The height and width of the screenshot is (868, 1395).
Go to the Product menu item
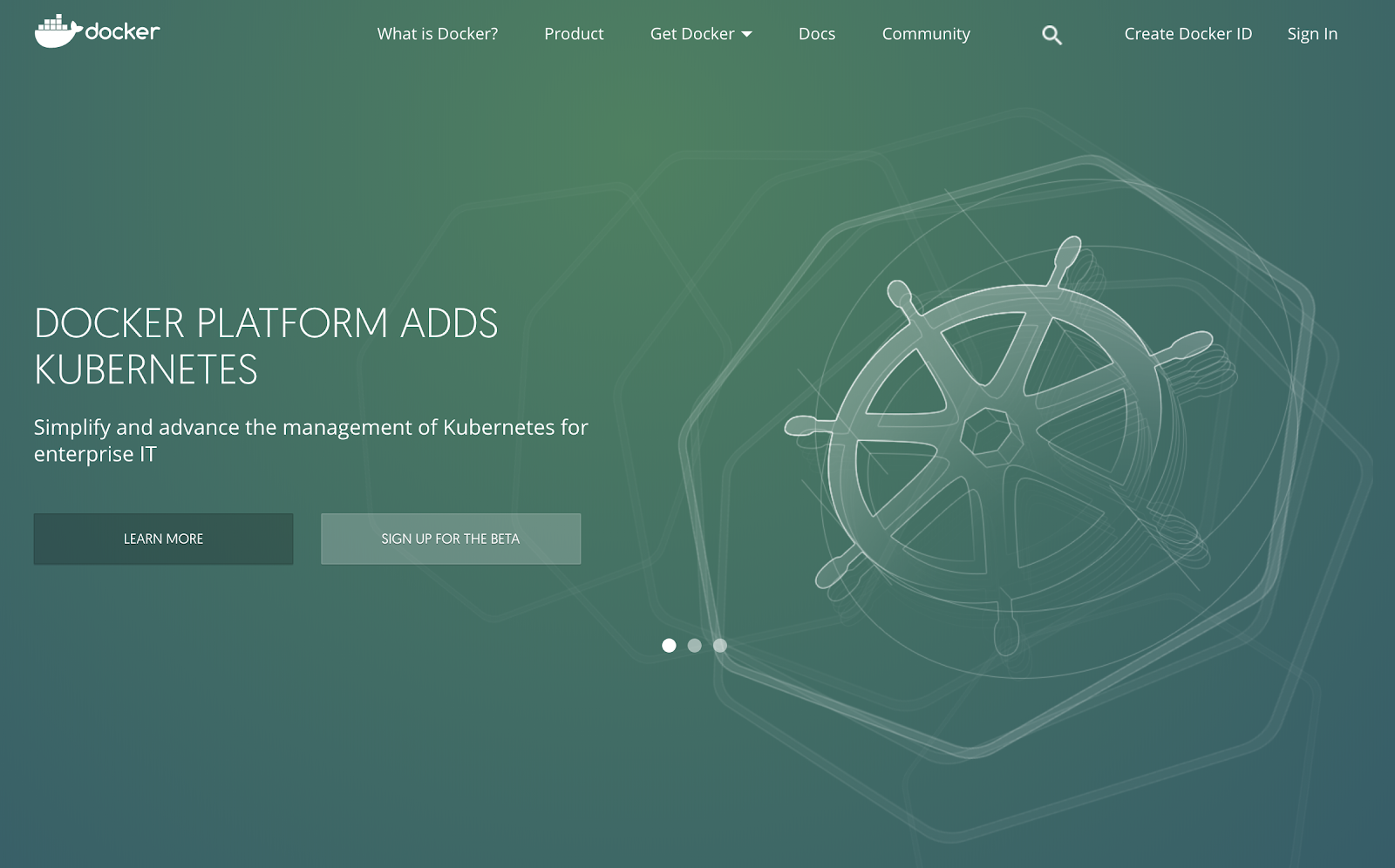574,34
